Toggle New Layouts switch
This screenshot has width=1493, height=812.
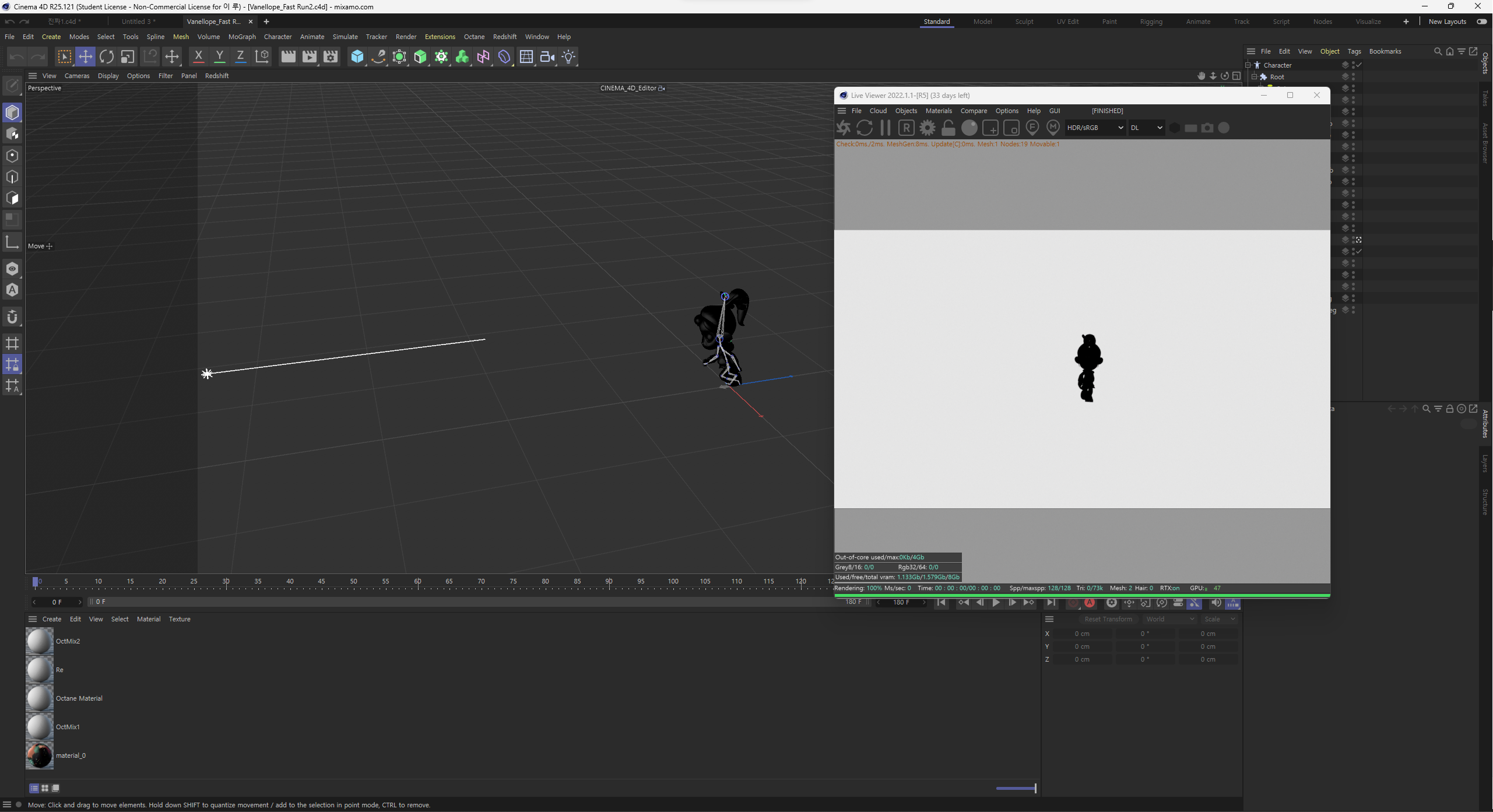pos(1481,22)
